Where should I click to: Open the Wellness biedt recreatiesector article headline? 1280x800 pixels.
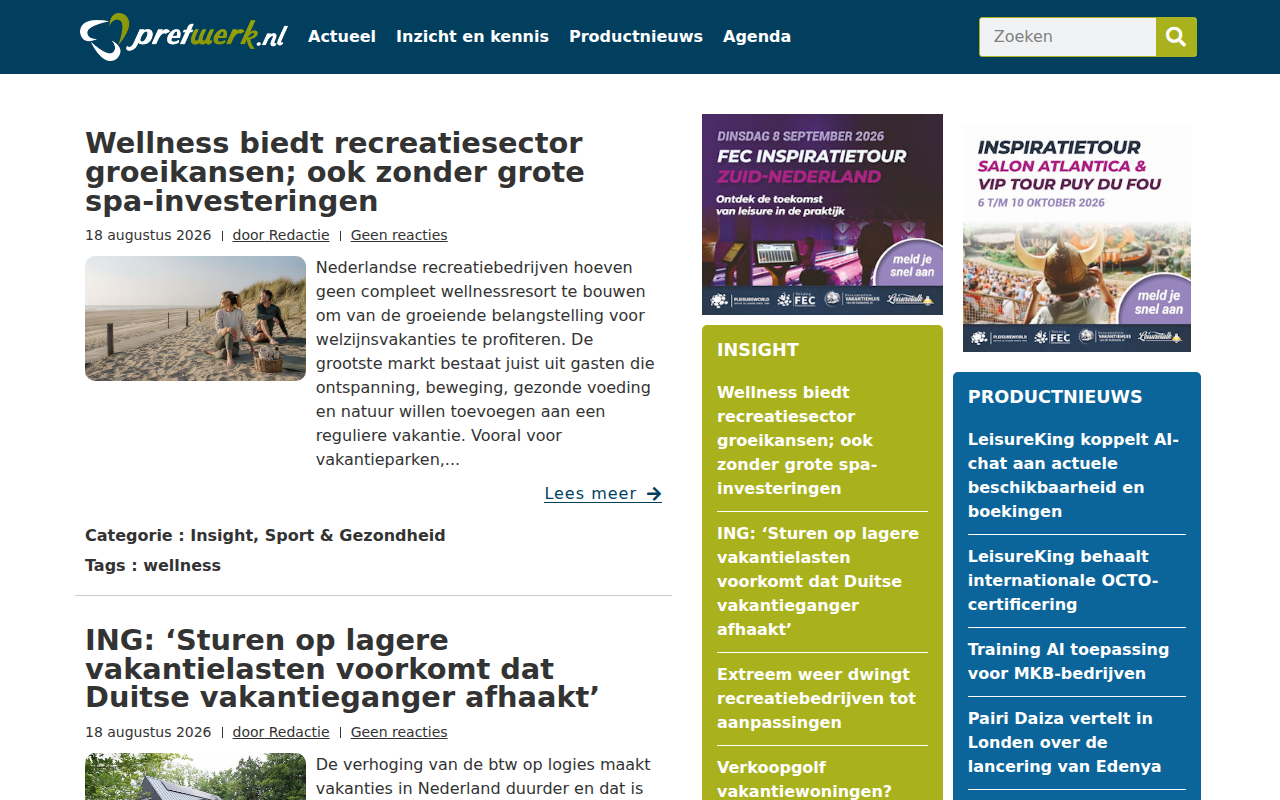[335, 172]
